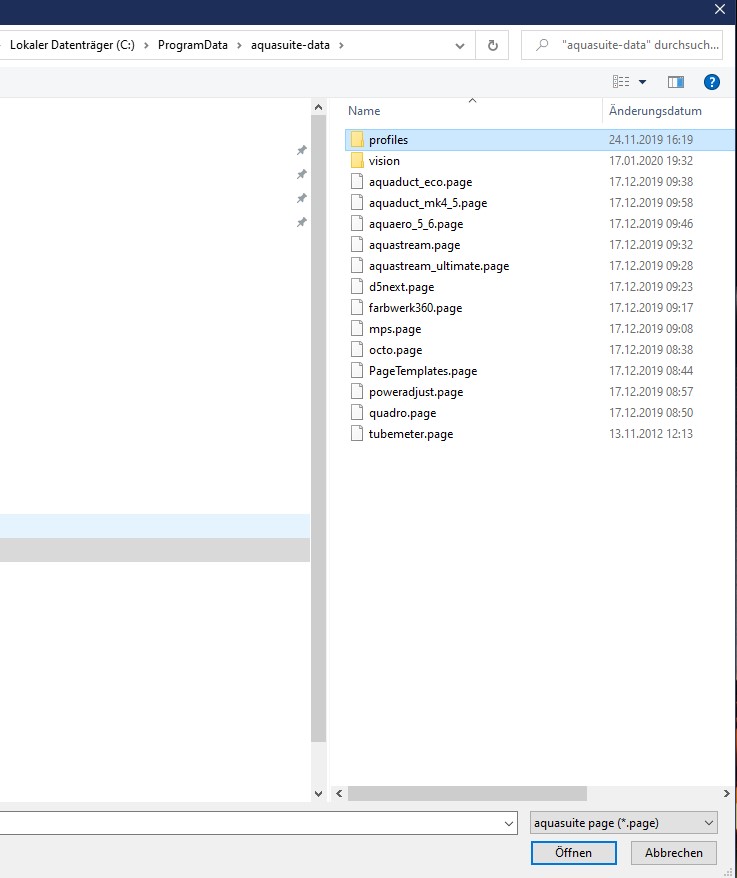Open the view options dropdown arrow
The height and width of the screenshot is (878, 737).
[642, 82]
